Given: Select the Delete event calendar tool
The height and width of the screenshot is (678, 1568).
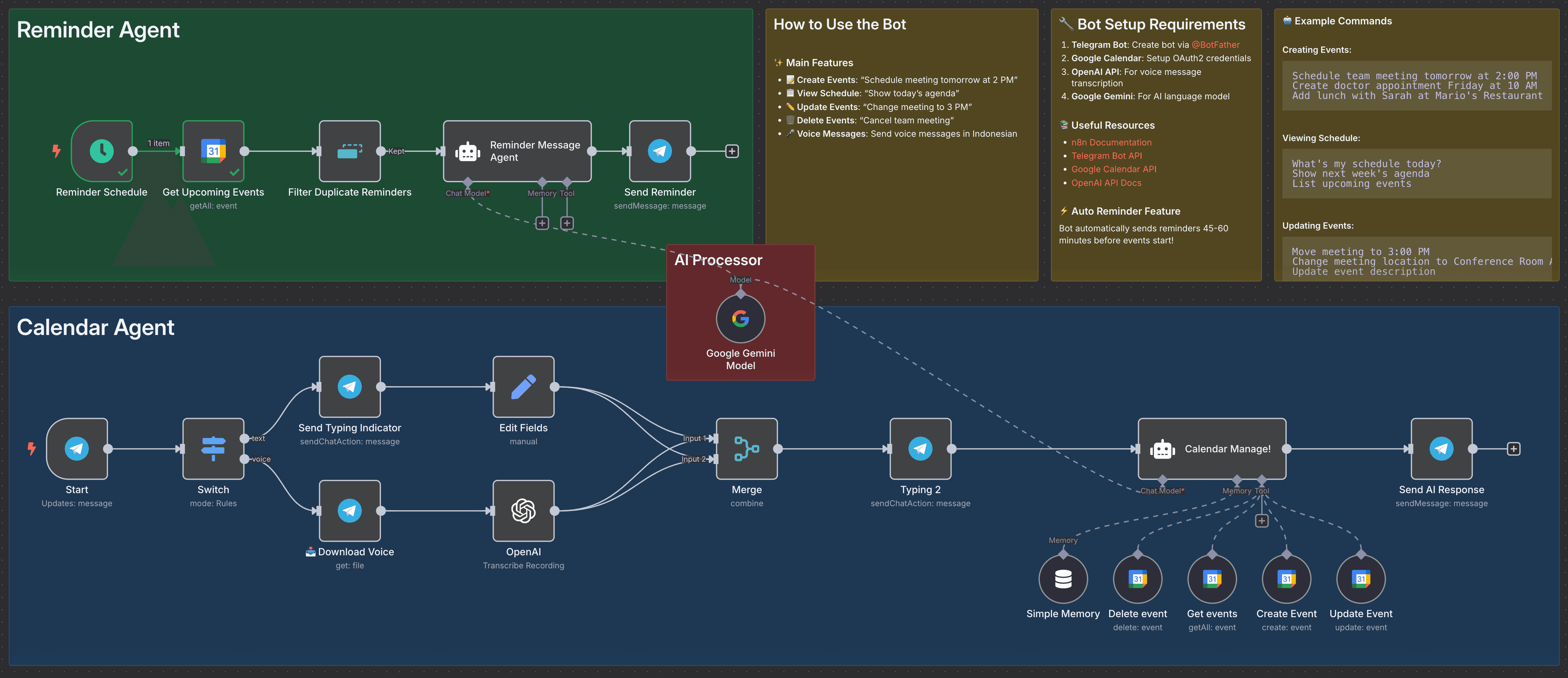Looking at the screenshot, I should (x=1138, y=579).
